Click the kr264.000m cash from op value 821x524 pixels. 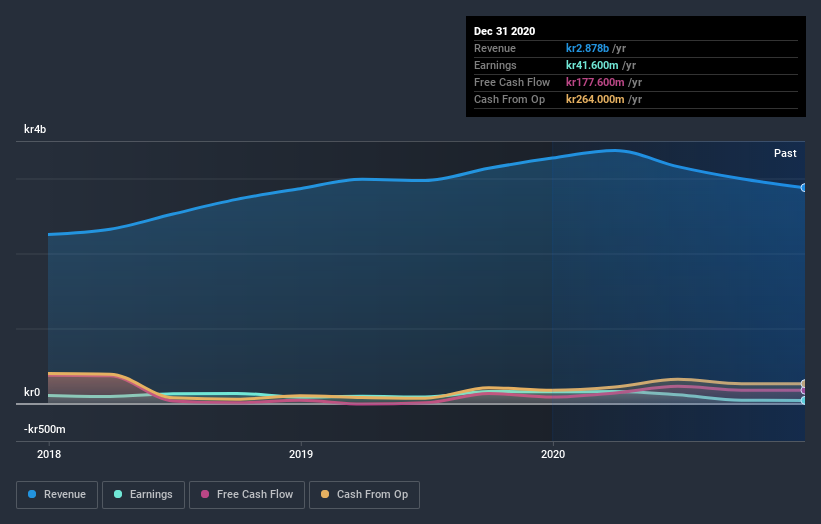coord(595,99)
